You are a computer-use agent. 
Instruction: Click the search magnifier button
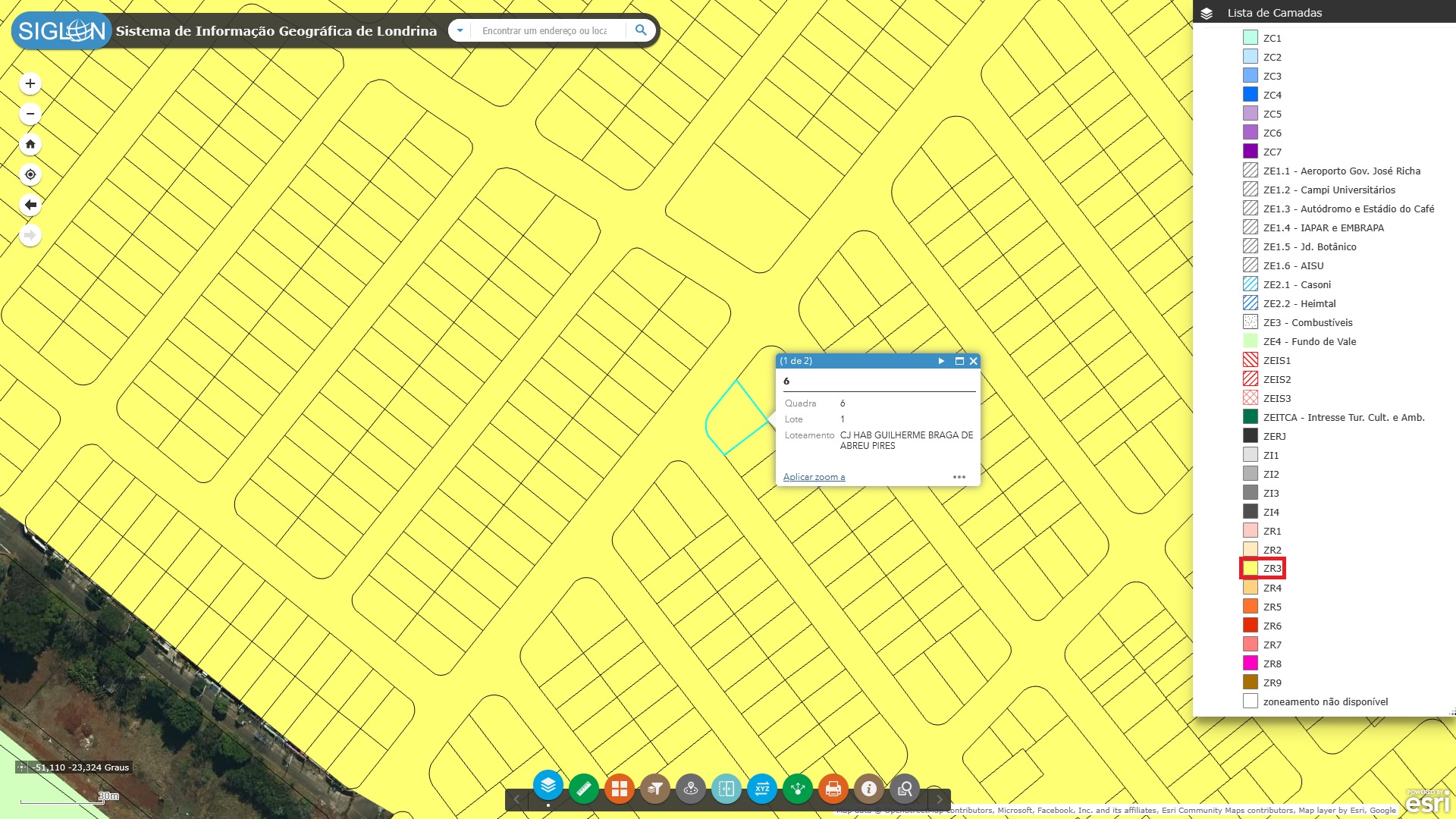click(x=641, y=30)
